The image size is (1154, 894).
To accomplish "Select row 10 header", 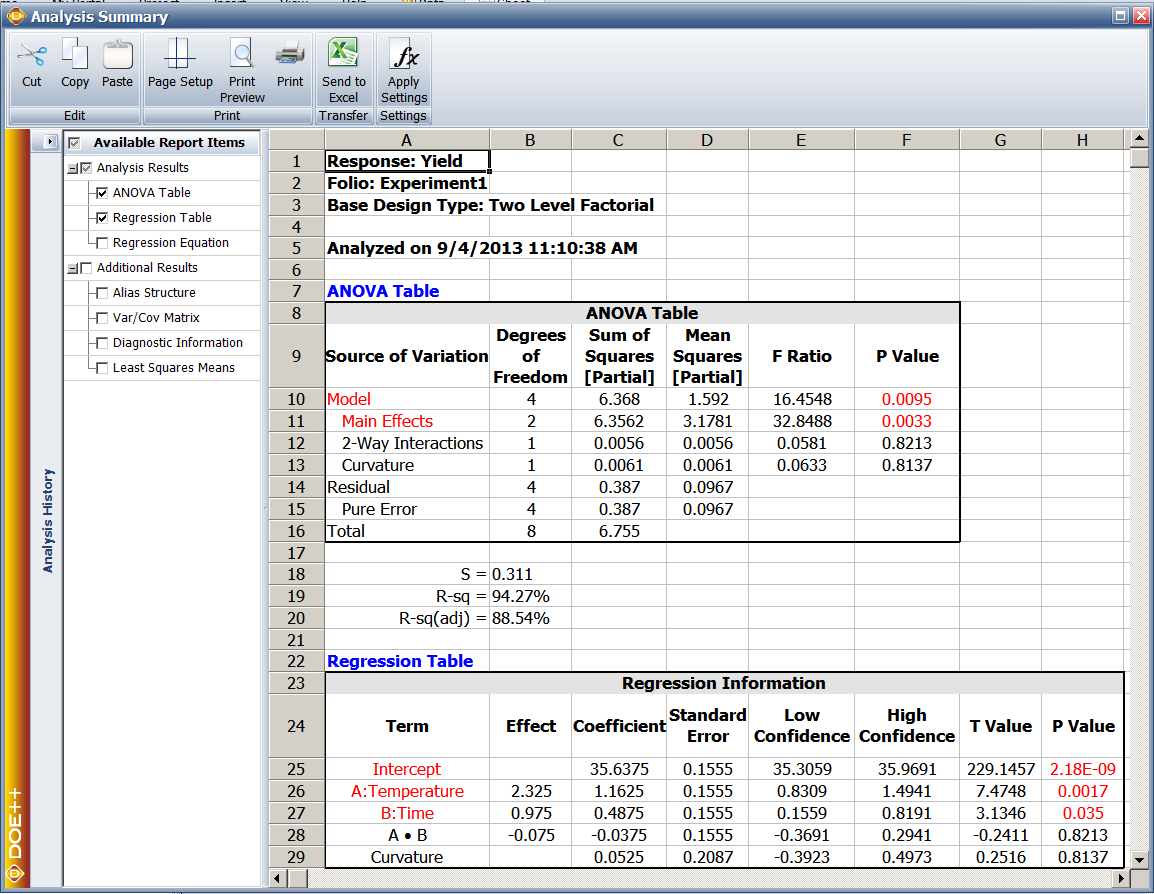I will pos(297,399).
